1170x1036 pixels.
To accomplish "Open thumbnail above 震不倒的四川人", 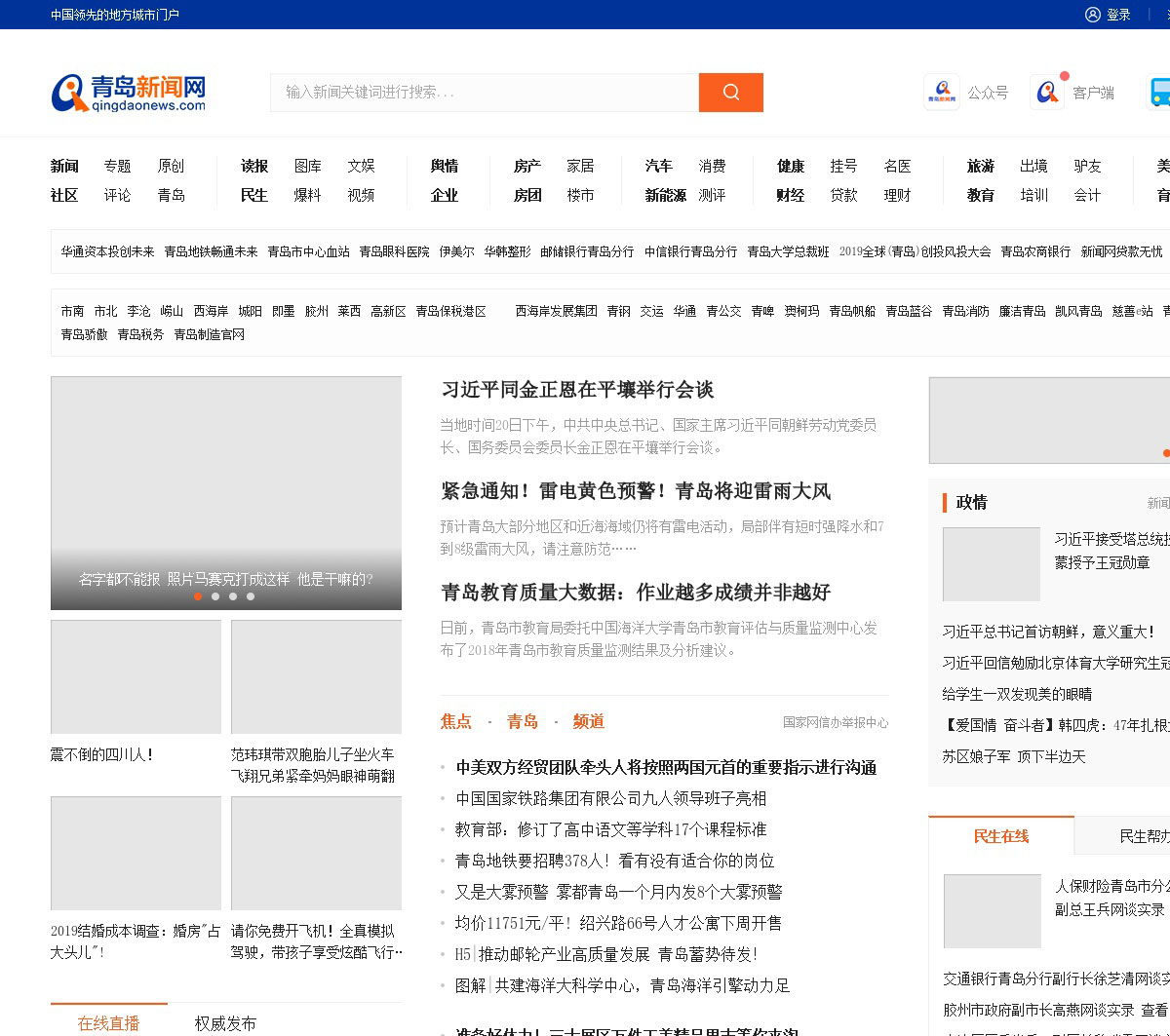I will click(136, 676).
